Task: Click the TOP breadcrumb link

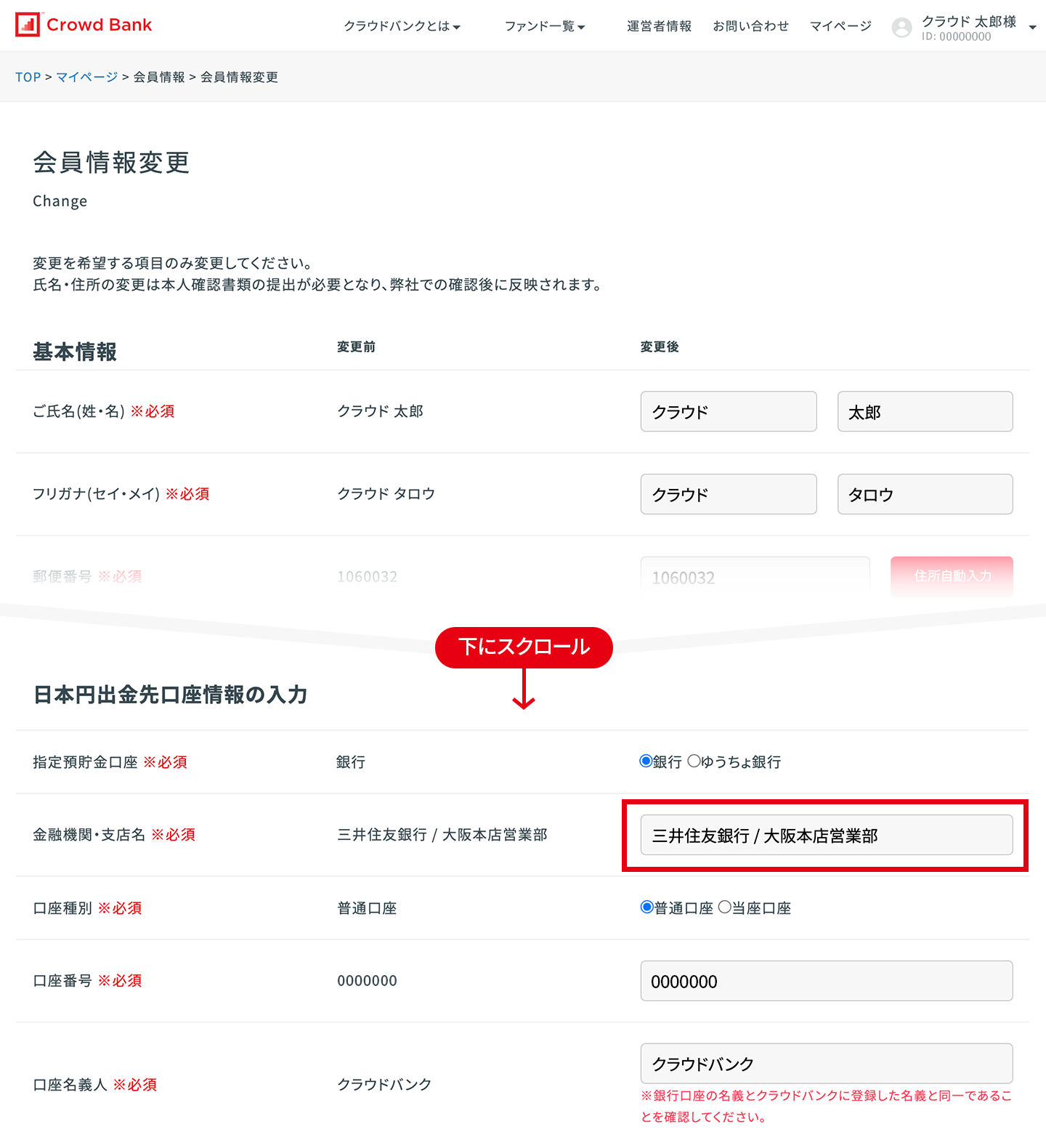Action: [28, 77]
